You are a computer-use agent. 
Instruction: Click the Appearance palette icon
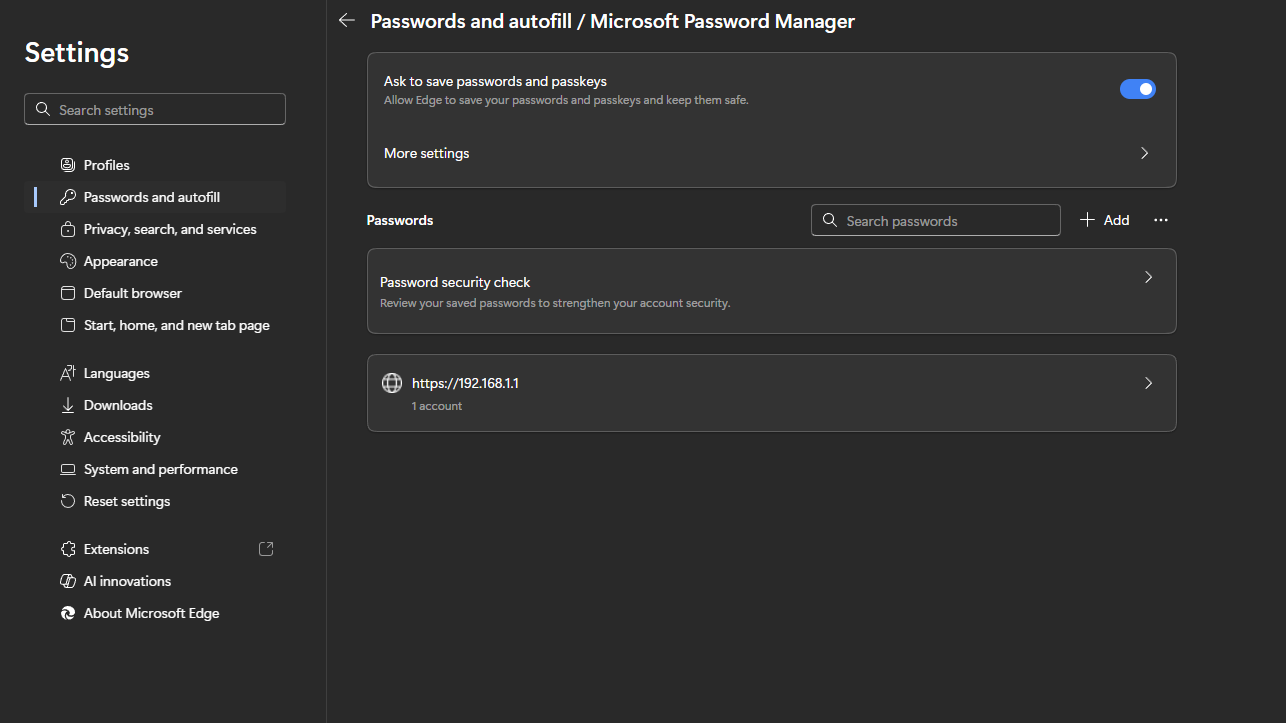68,261
